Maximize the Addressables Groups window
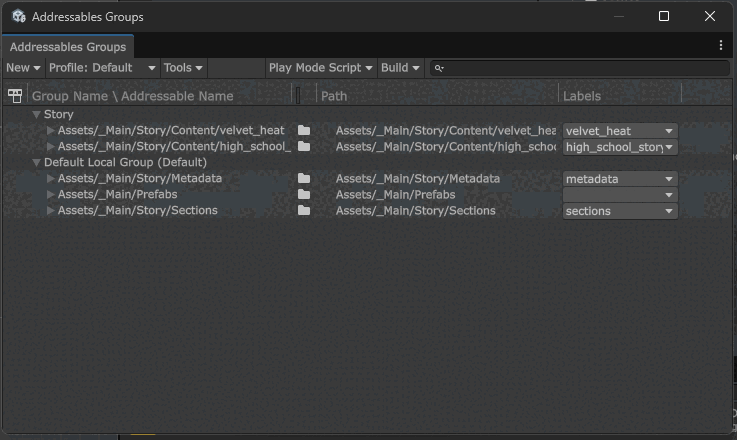 point(664,16)
